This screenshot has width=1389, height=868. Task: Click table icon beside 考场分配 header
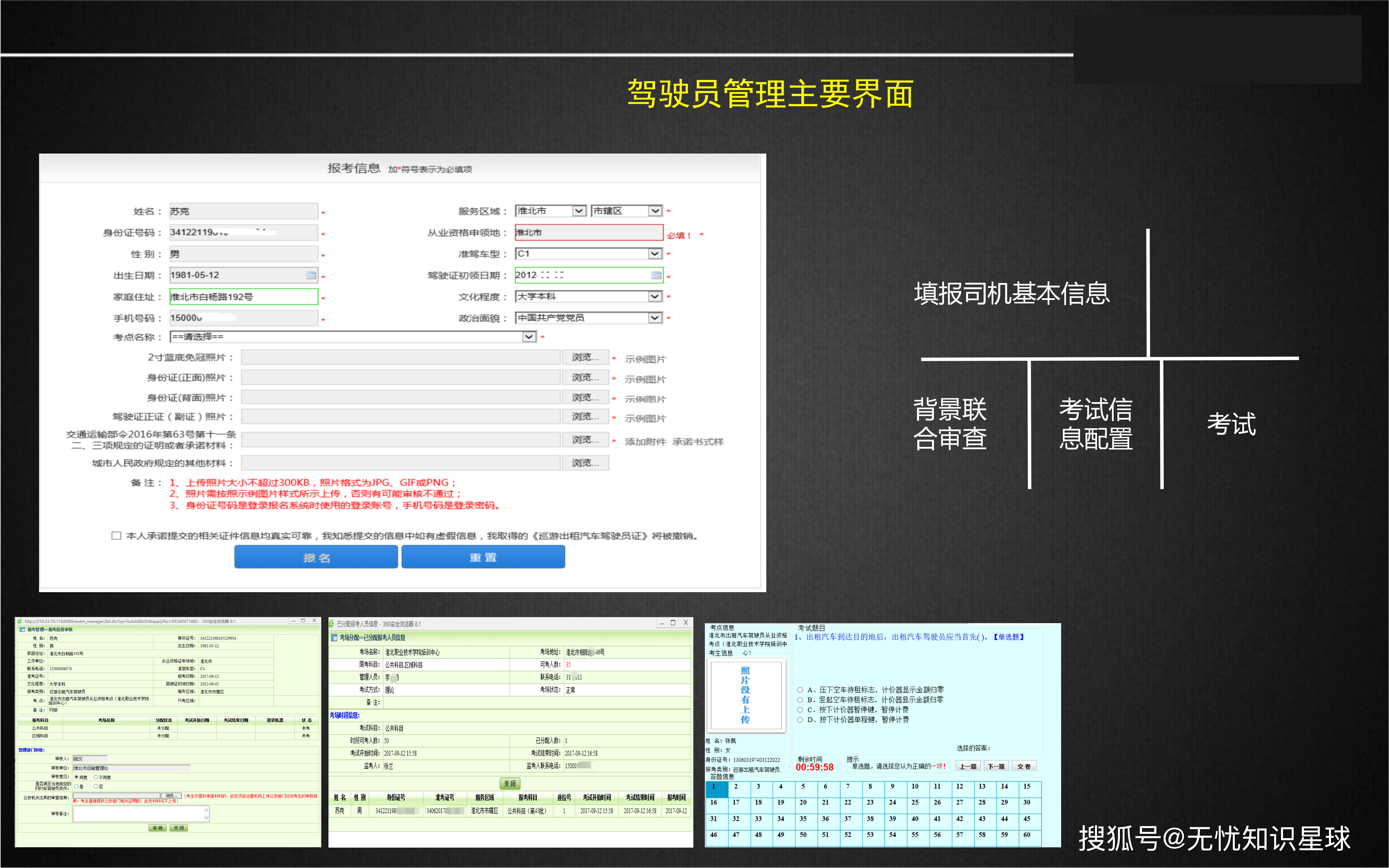pos(334,637)
